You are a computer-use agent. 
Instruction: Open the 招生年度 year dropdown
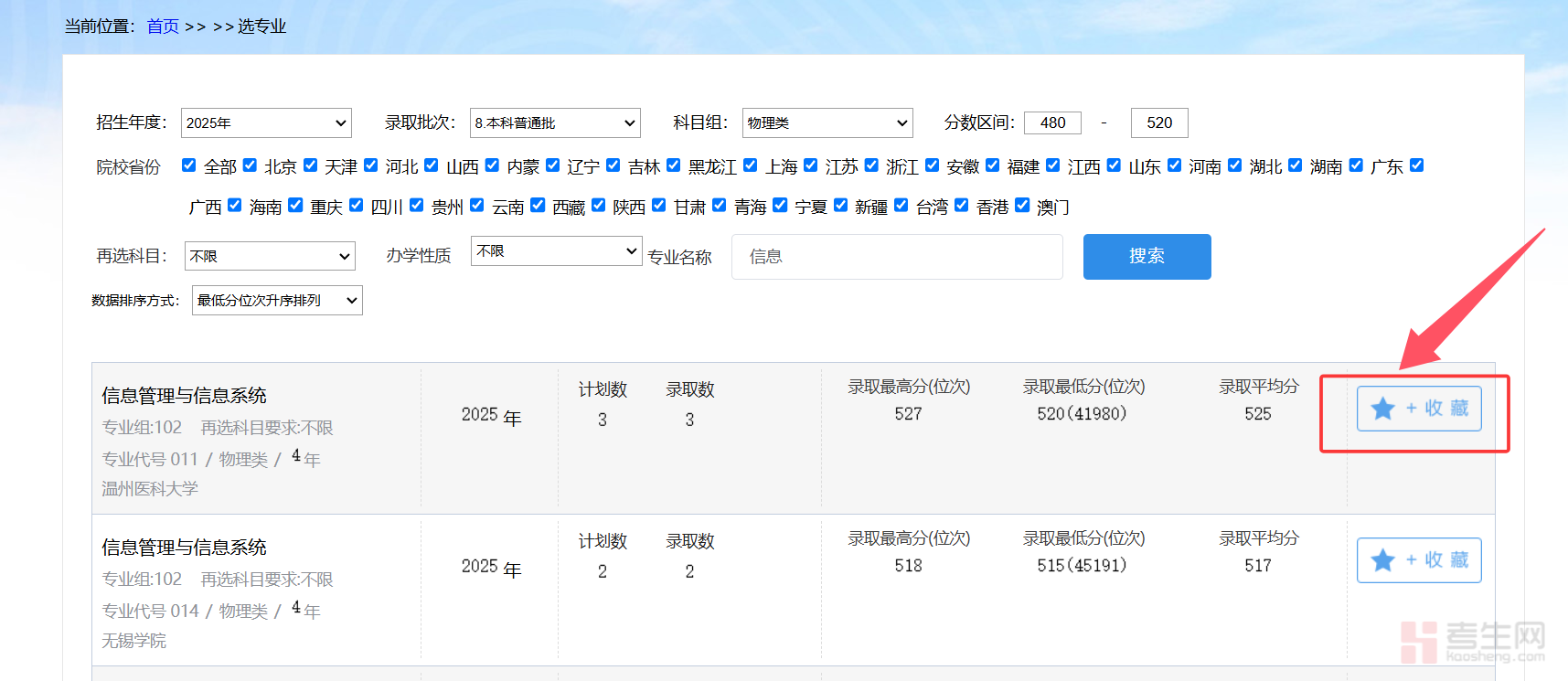(x=266, y=122)
